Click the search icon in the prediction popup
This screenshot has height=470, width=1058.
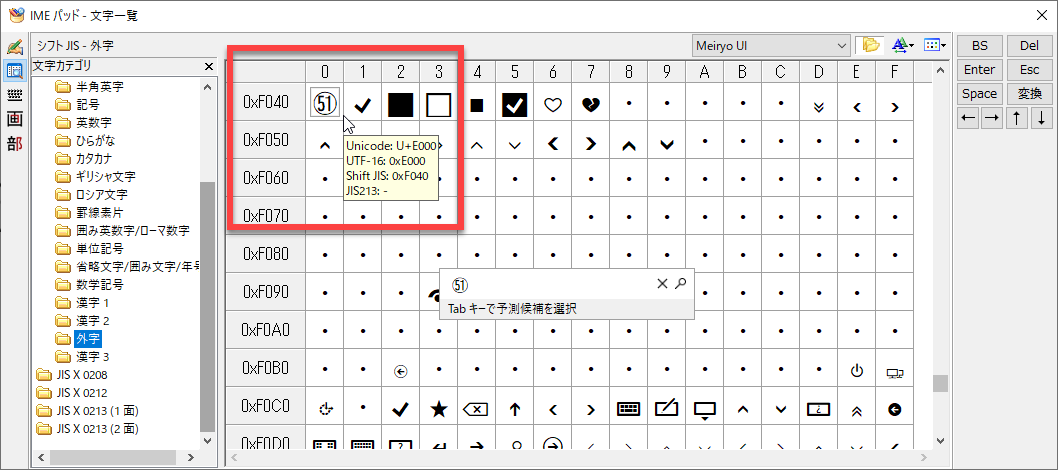pos(681,284)
